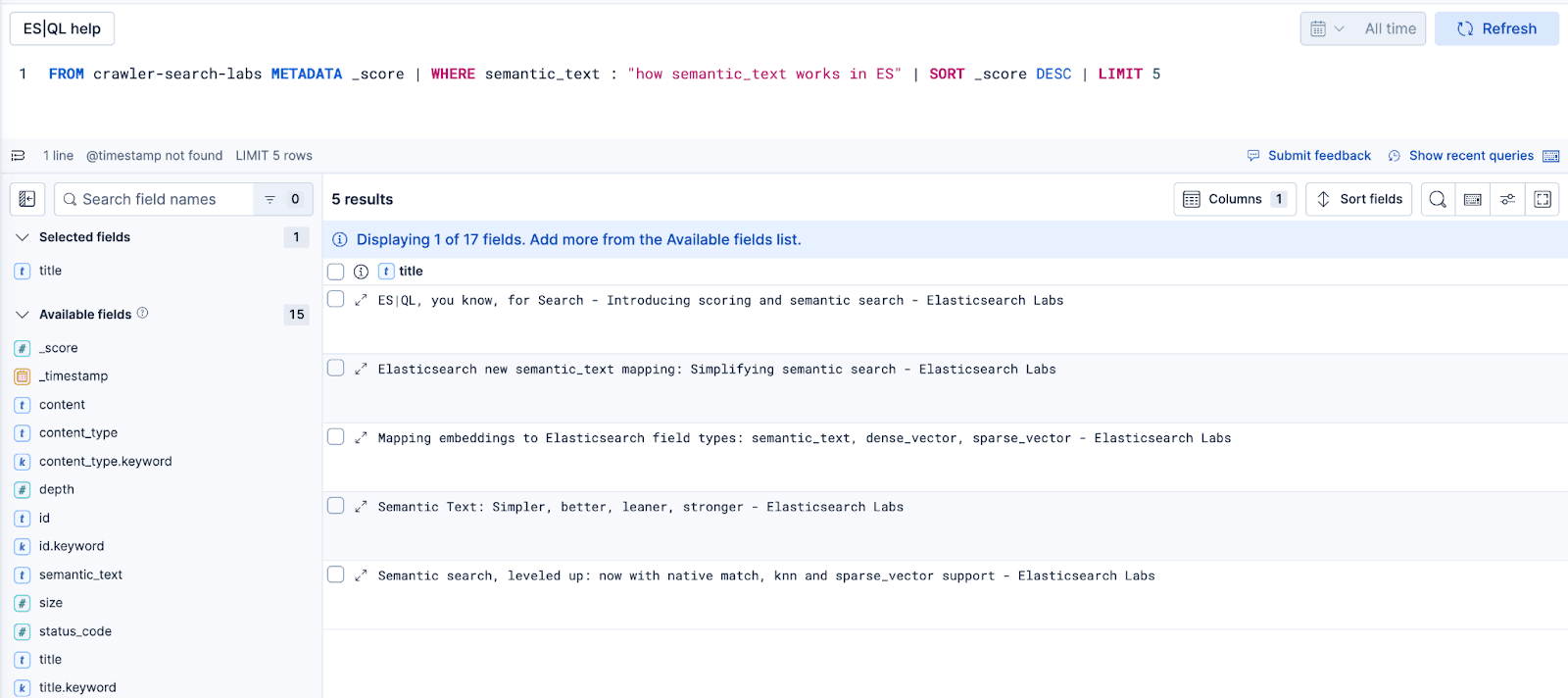The image size is (1568, 698).
Task: Open the date quick menu dropdown
Action: [x=1327, y=29]
